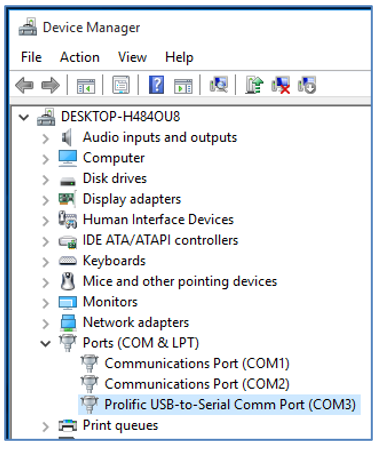The width and height of the screenshot is (378, 449).
Task: Click the show/hide console tree icon
Action: point(86,86)
